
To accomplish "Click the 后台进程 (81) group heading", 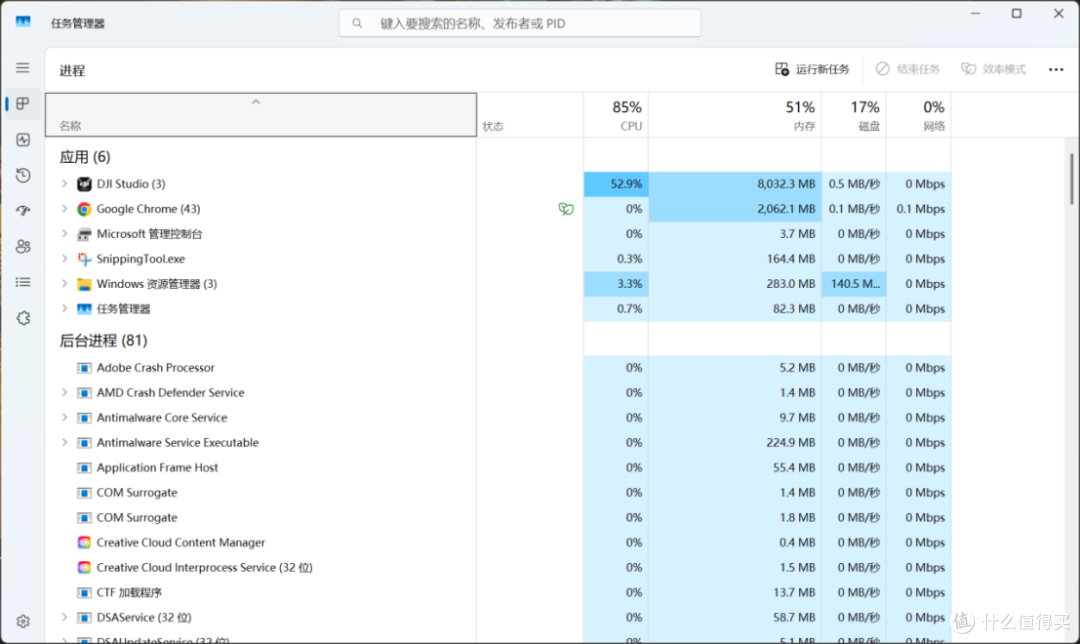I will (103, 340).
